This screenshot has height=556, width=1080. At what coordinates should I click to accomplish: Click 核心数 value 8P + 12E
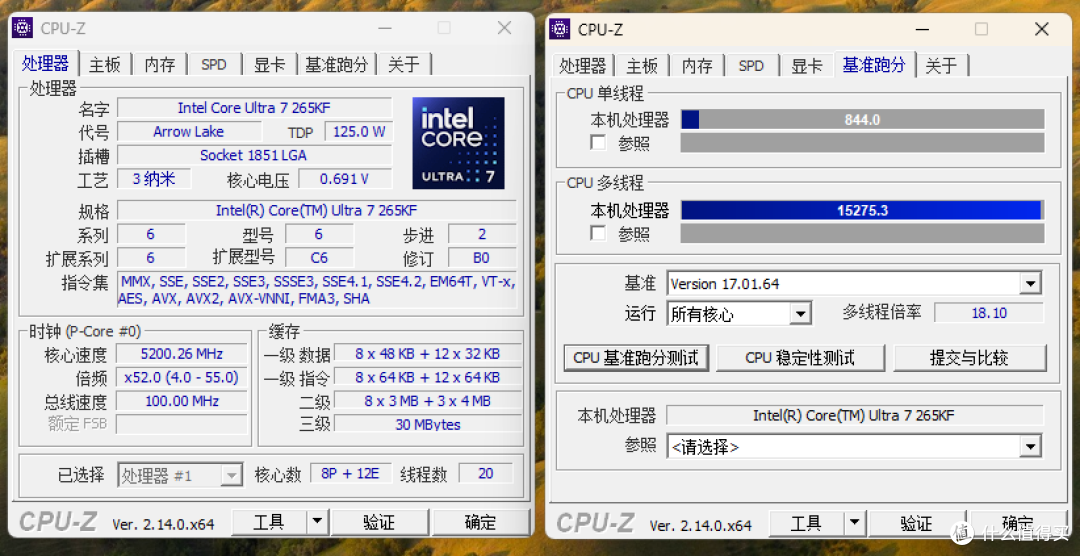pyautogui.click(x=351, y=474)
